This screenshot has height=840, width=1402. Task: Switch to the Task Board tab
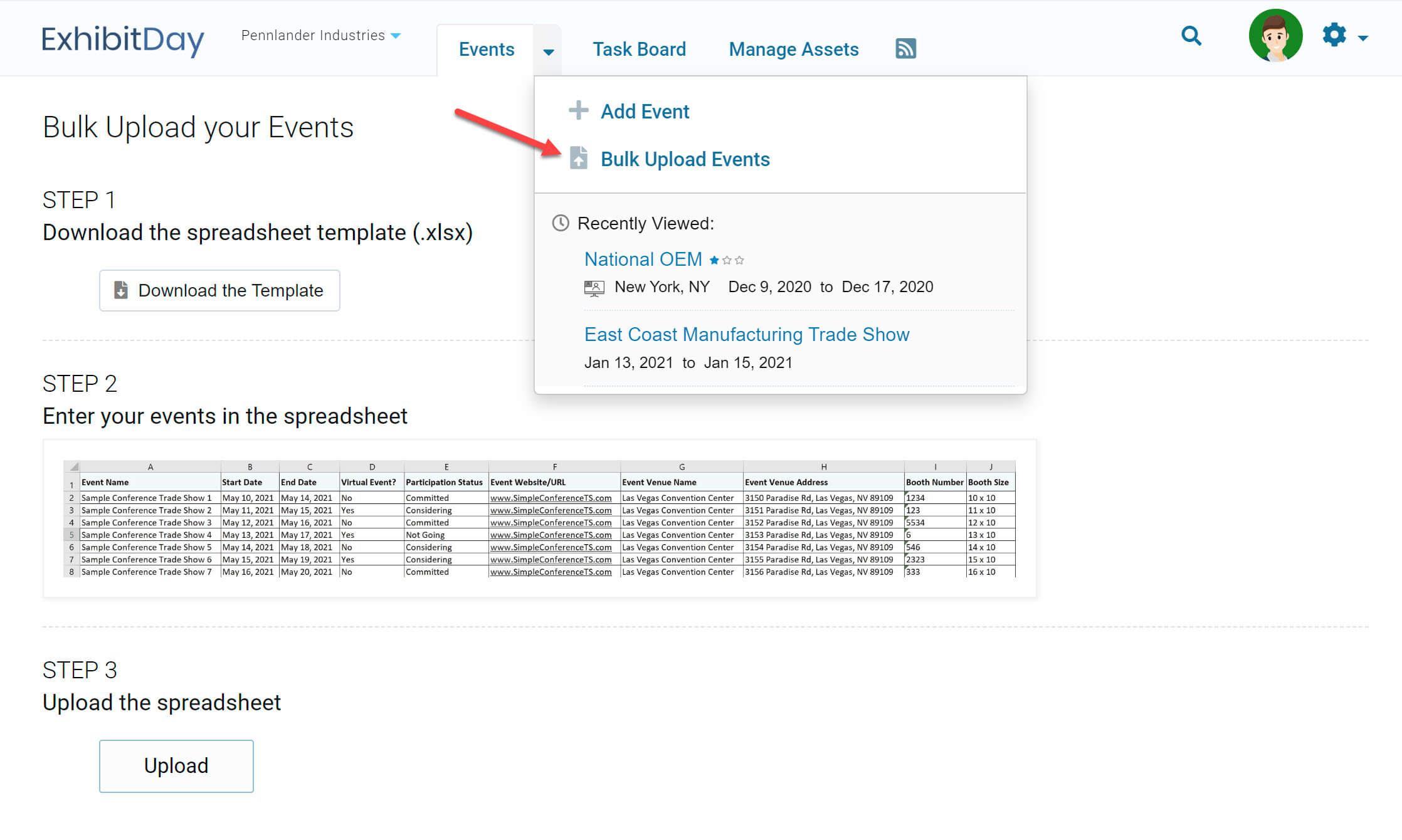coord(638,48)
